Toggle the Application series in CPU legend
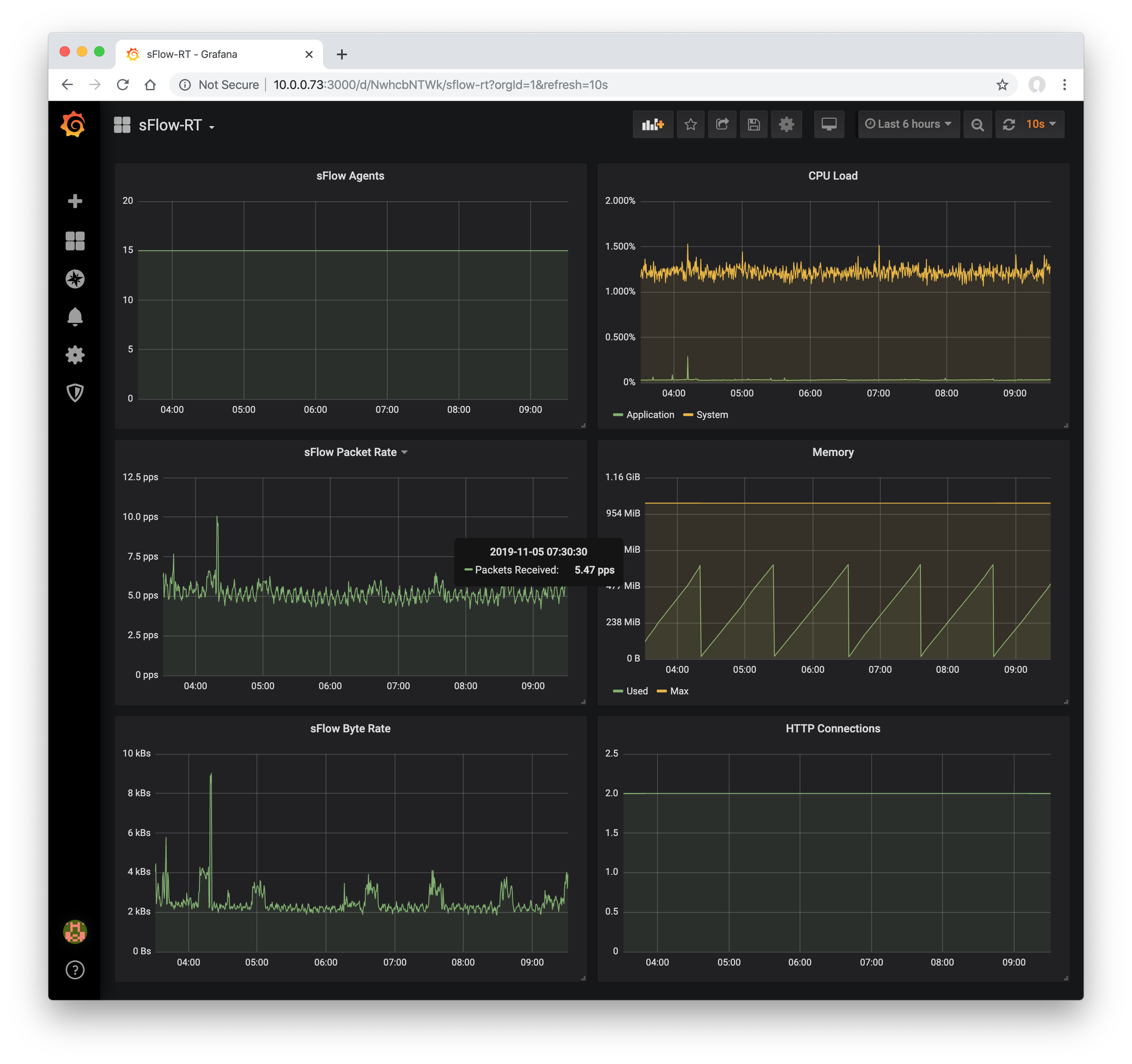1132x1064 pixels. [x=650, y=415]
